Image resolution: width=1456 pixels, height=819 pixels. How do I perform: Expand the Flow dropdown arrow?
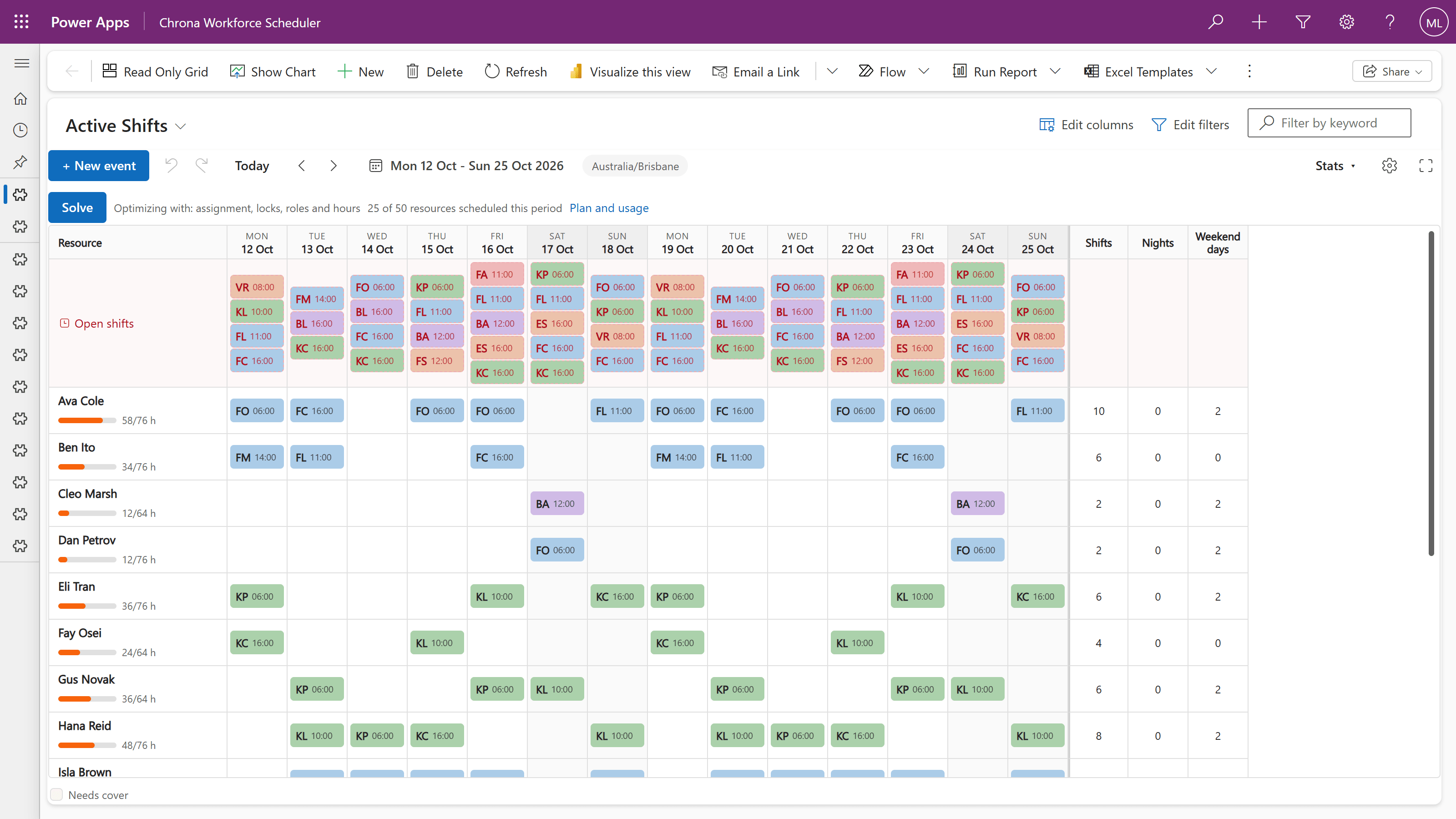pos(924,71)
